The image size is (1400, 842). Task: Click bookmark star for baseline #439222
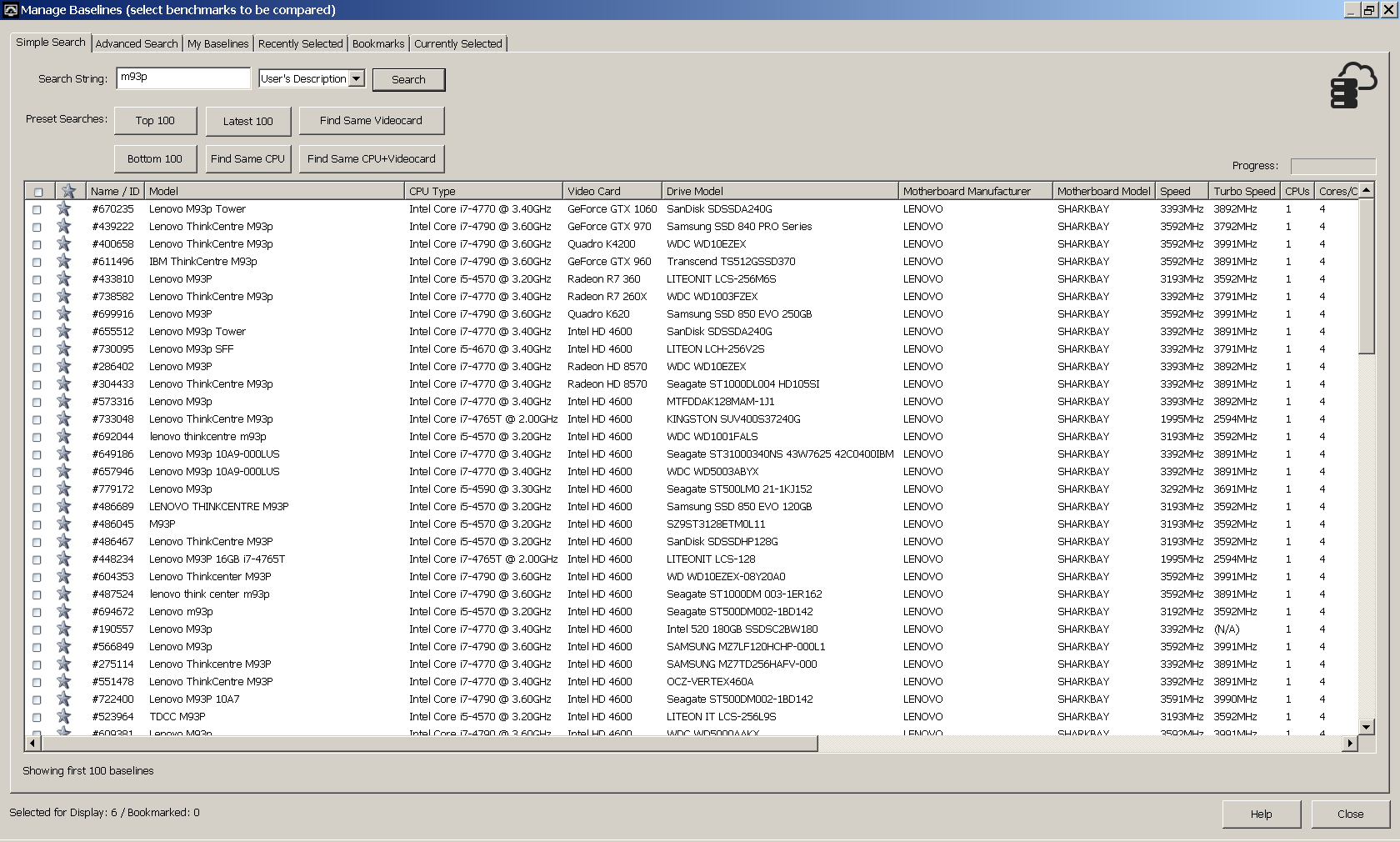(64, 227)
